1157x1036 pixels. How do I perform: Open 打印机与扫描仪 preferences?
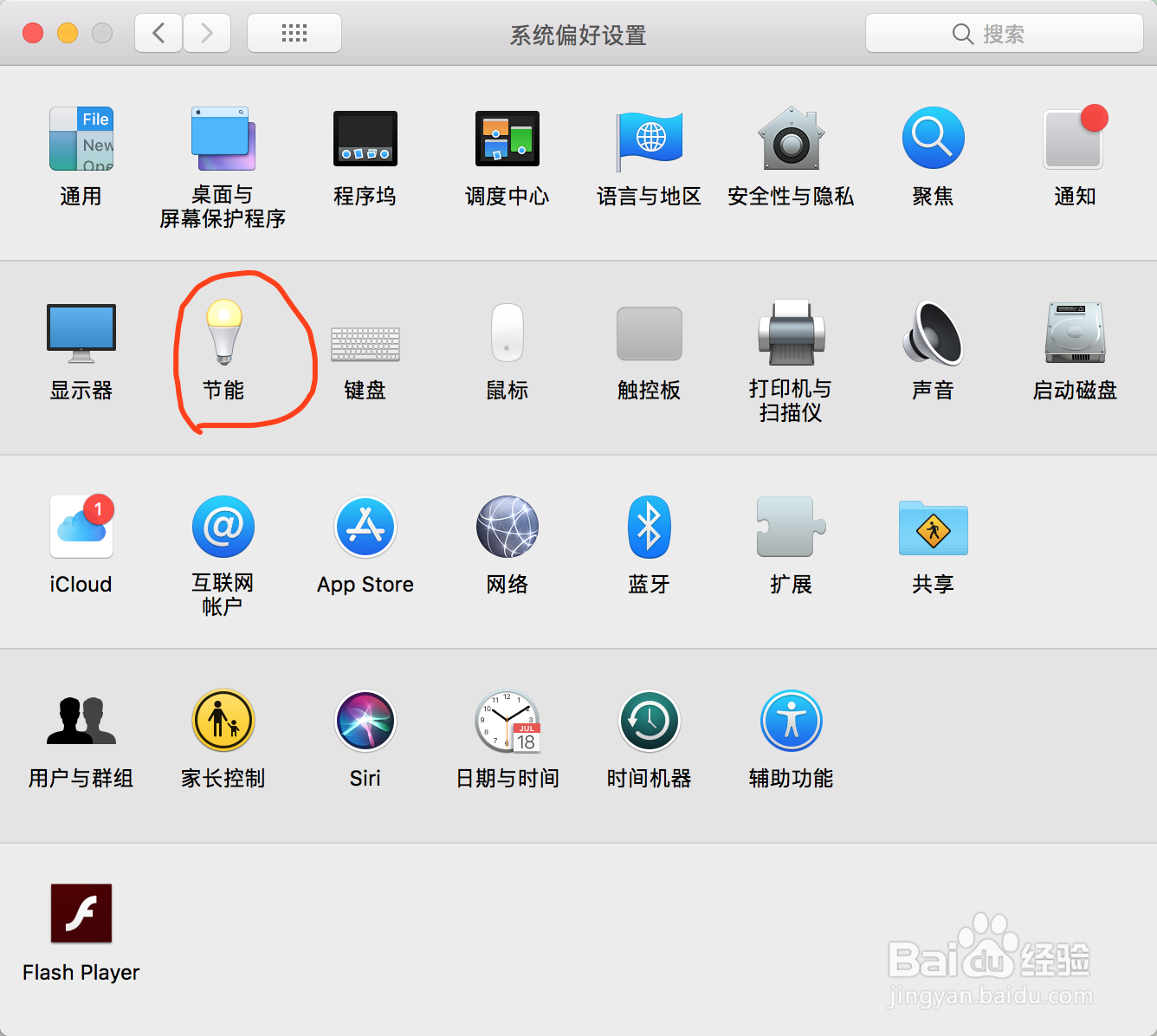792,333
